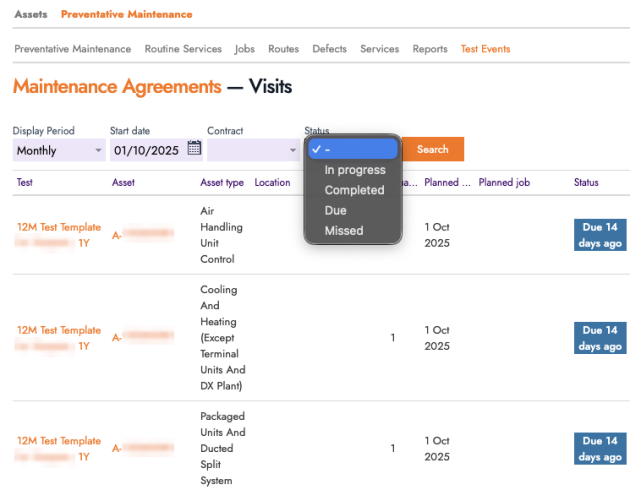Viewport: 630px width, 490px height.
Task: Open the Defects tab
Action: [x=329, y=49]
